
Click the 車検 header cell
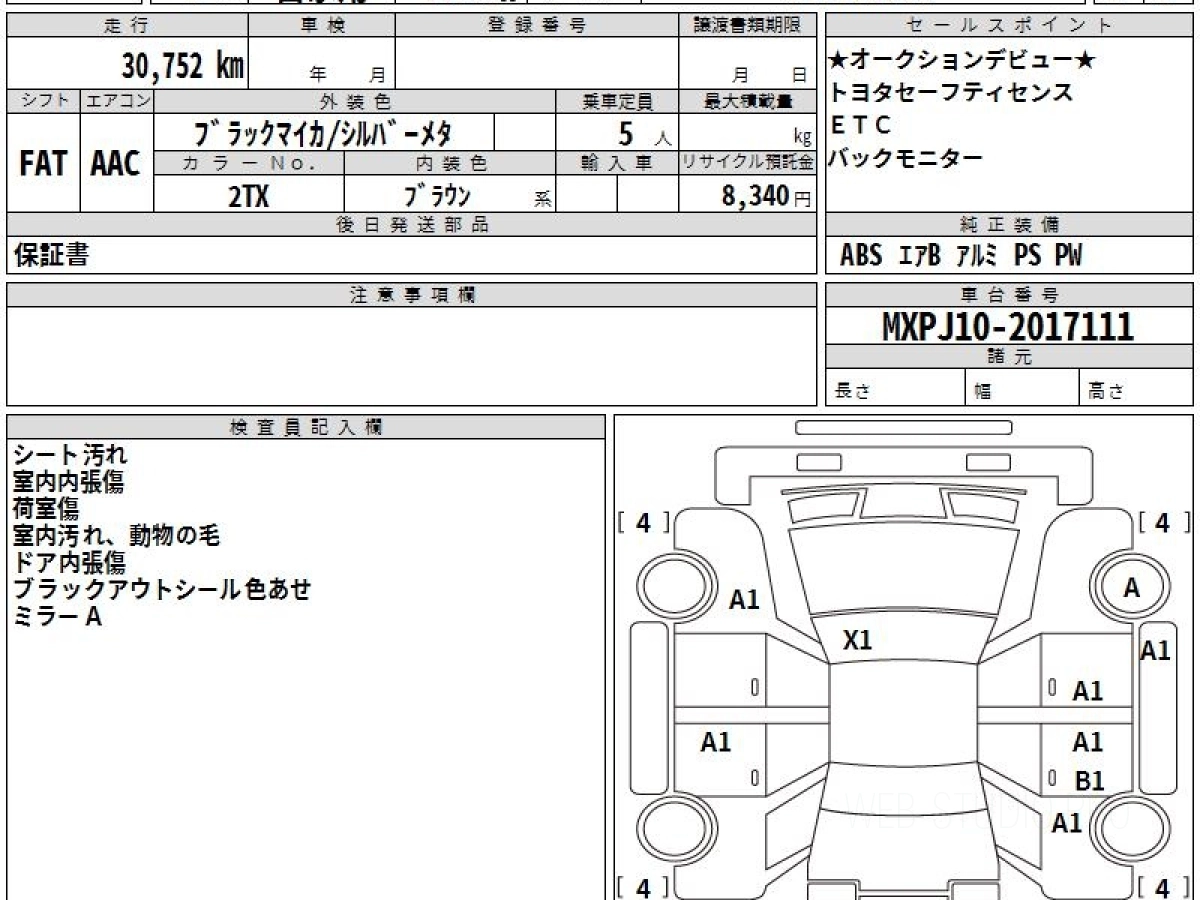point(322,26)
